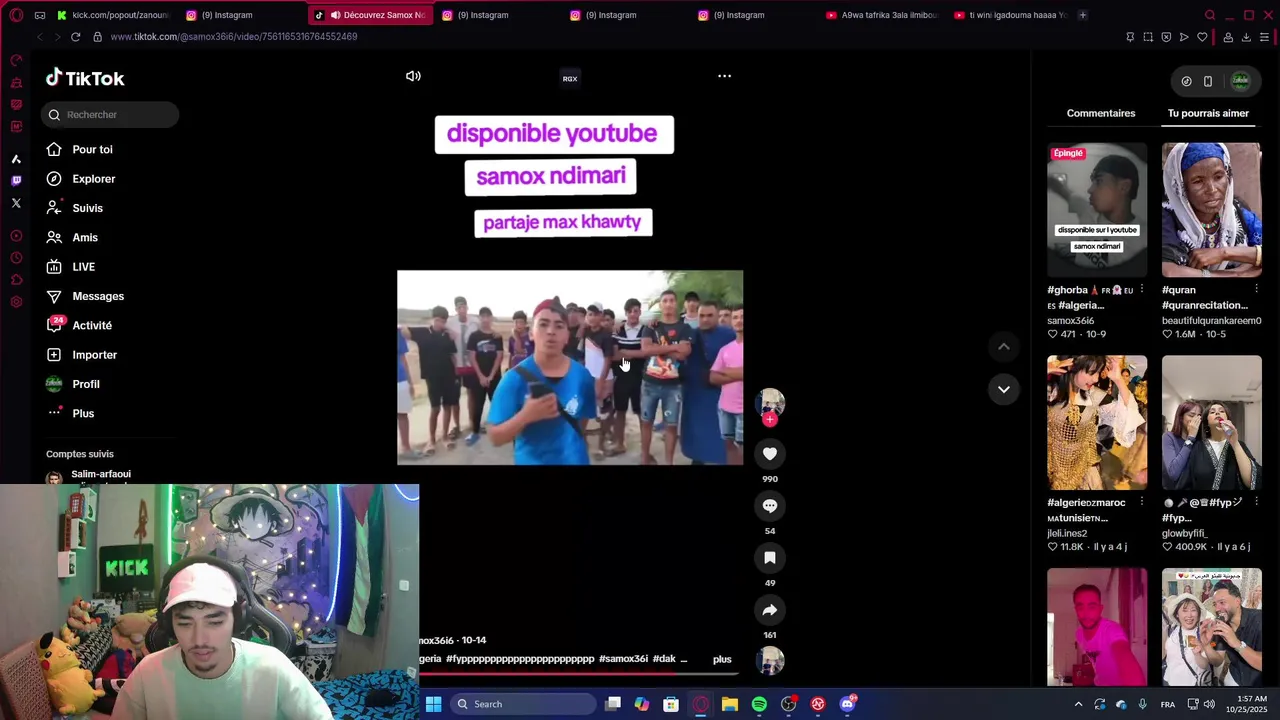Open the three-dots video options menu
This screenshot has height=720, width=1280.
[724, 76]
